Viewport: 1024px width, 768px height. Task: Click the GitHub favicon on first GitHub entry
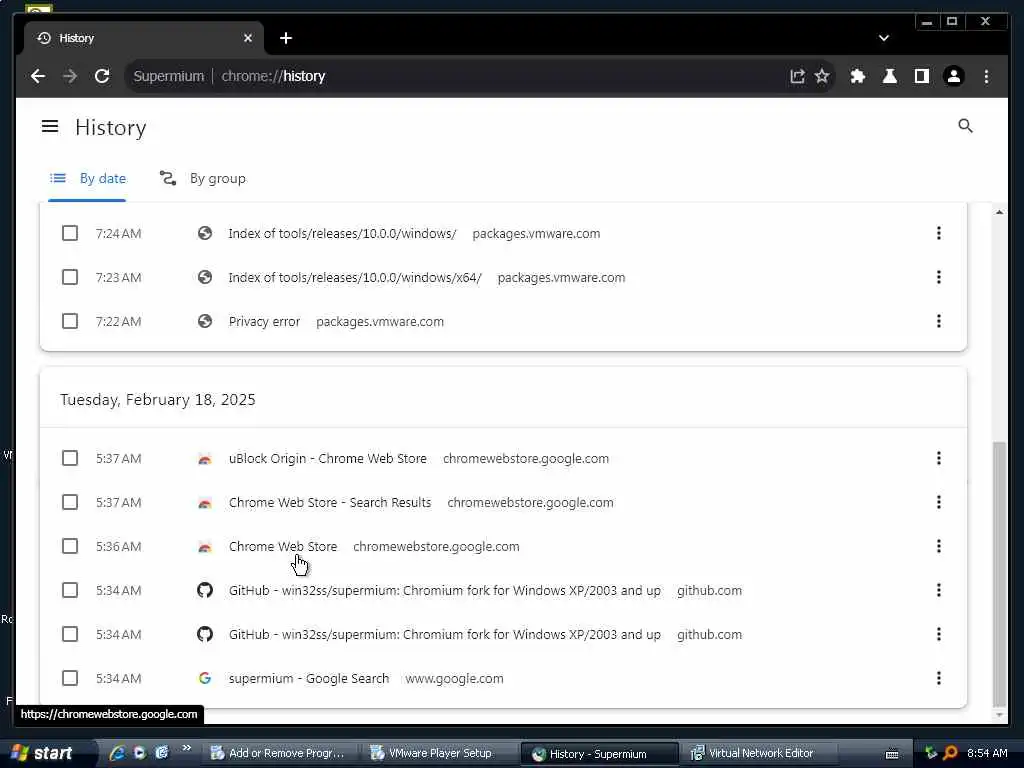pyautogui.click(x=205, y=590)
